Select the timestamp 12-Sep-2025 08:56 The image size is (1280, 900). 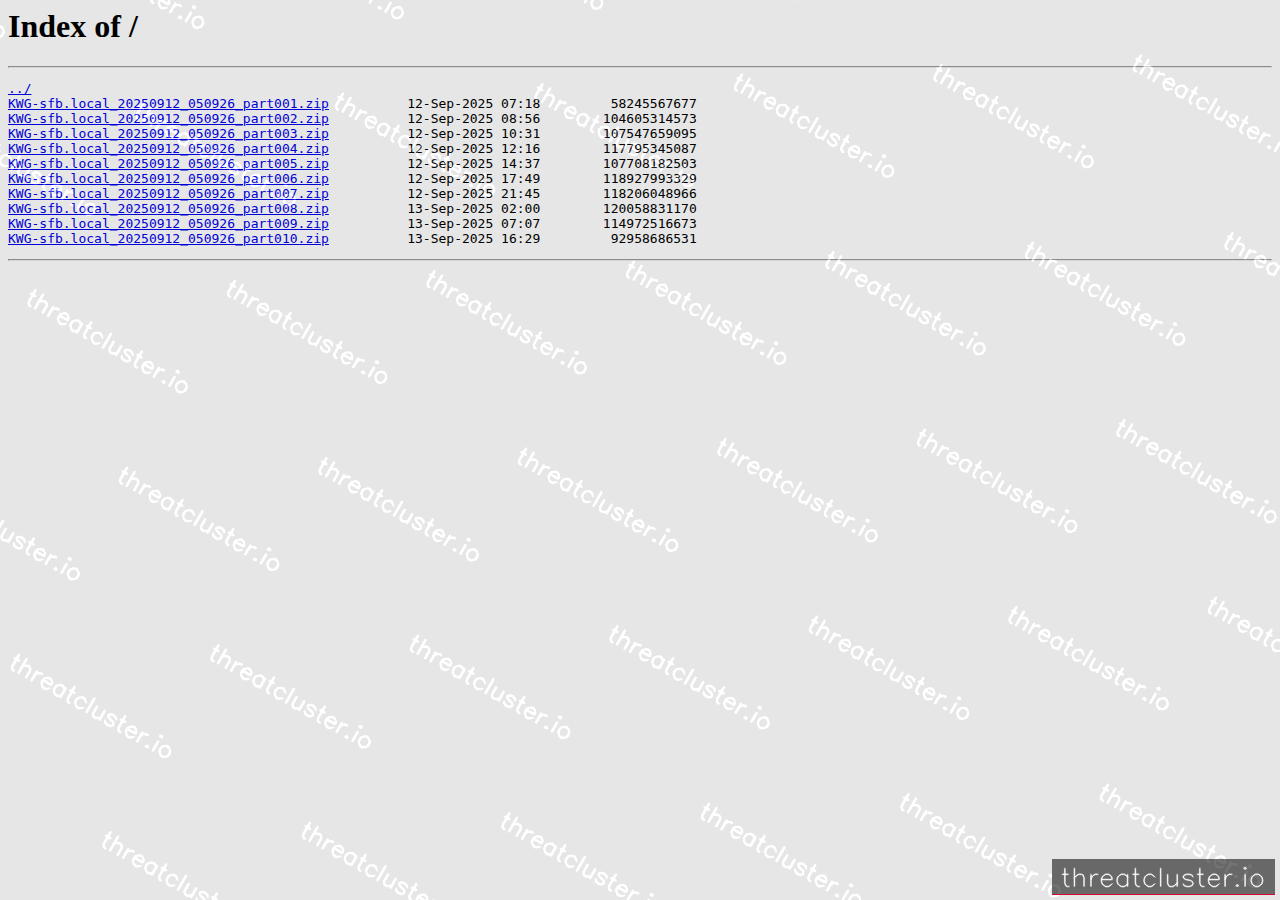474,119
